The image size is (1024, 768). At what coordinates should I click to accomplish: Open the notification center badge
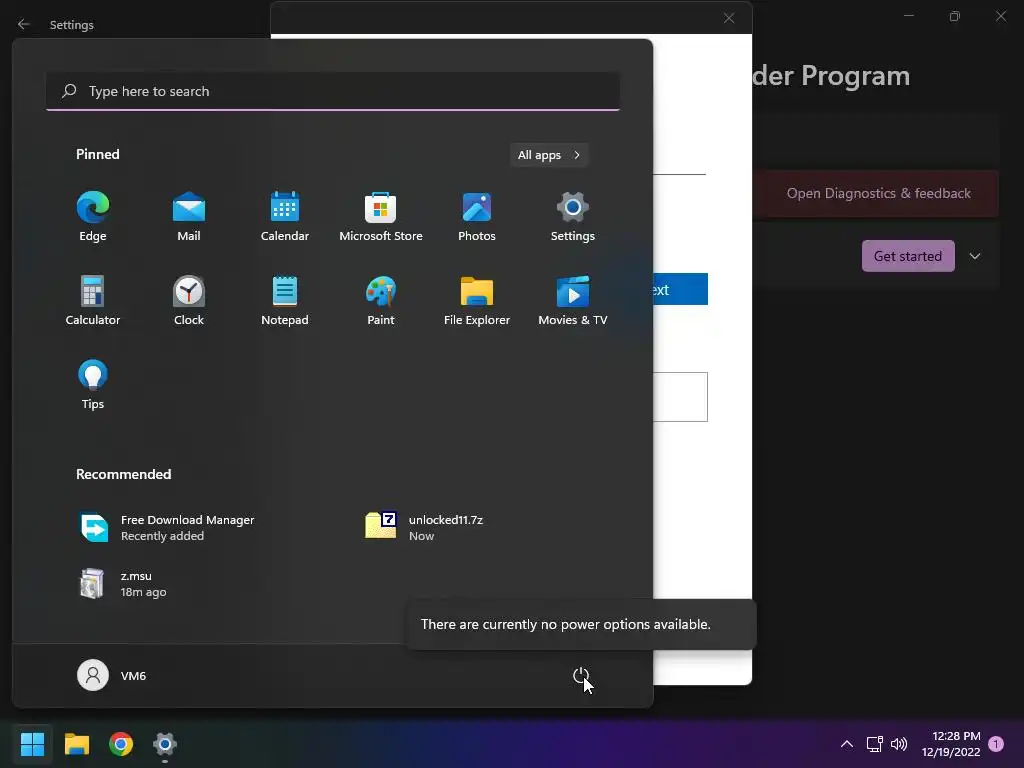click(x=996, y=744)
